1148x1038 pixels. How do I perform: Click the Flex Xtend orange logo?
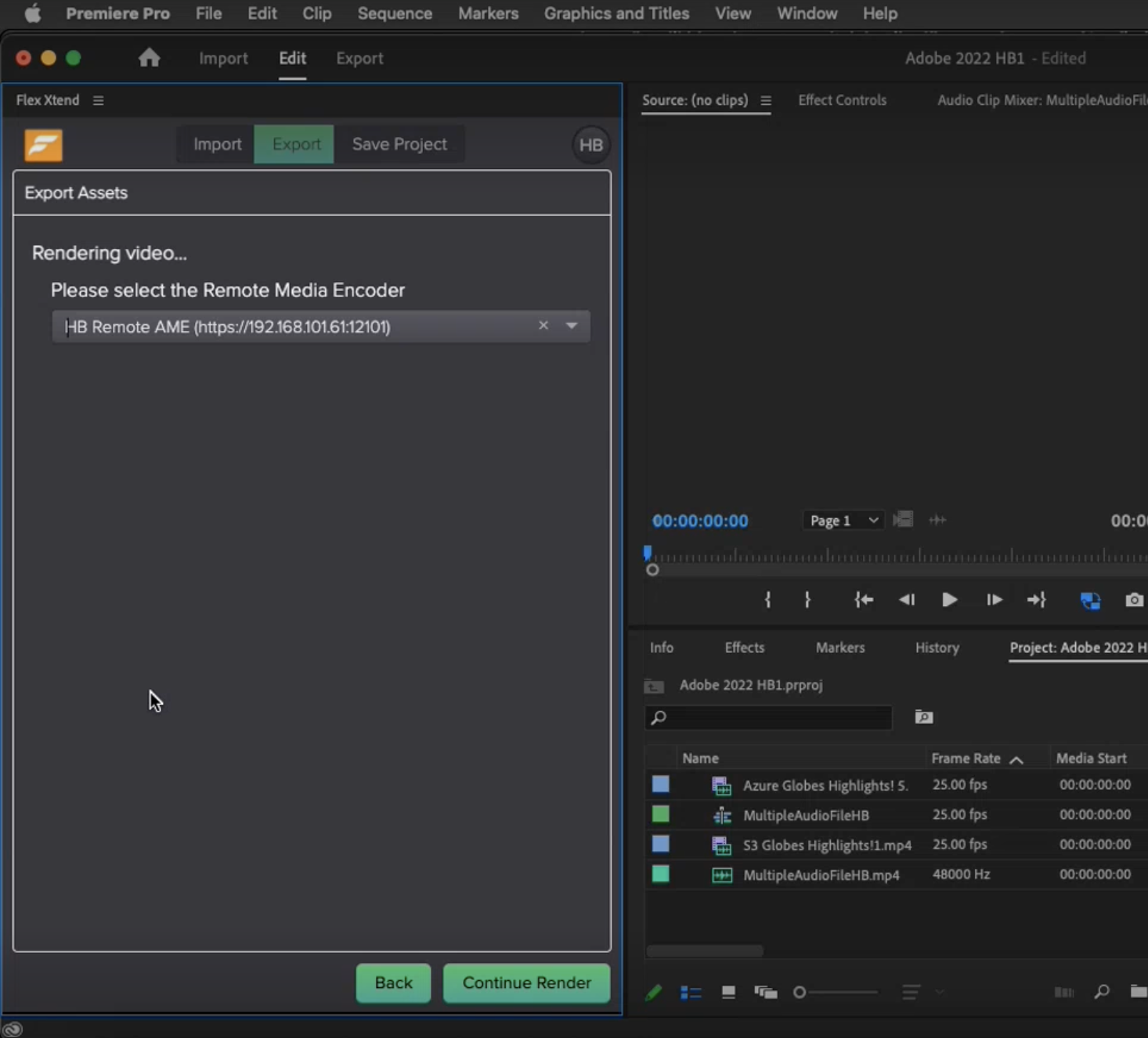point(43,145)
